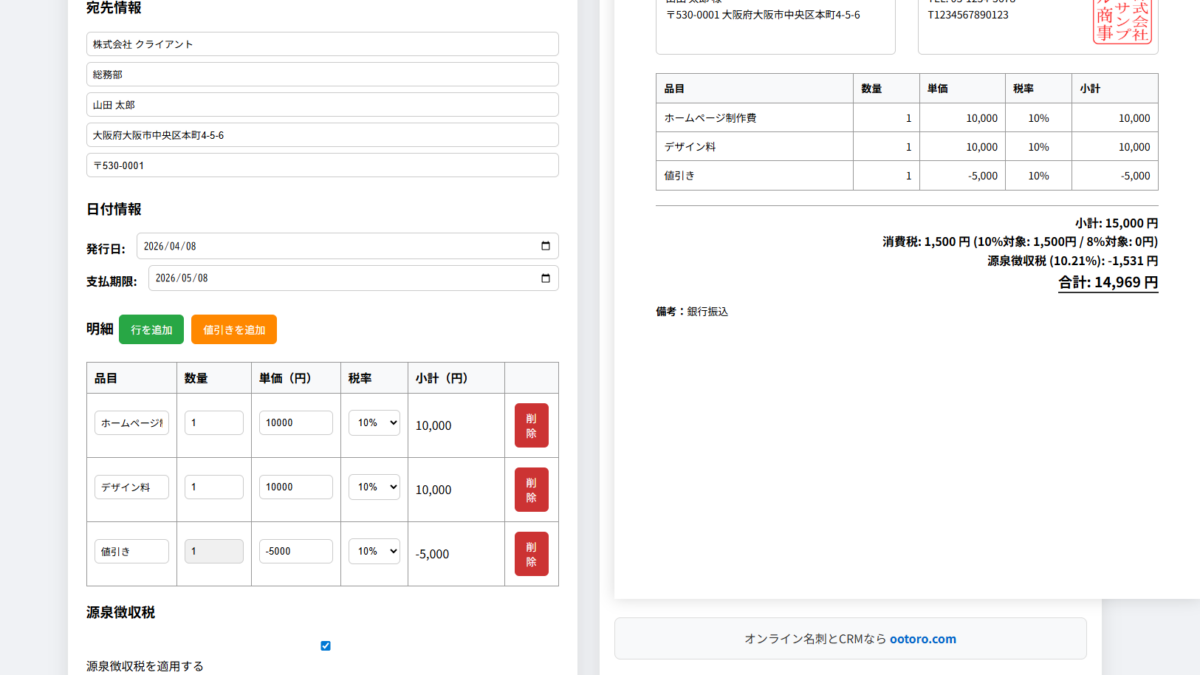The height and width of the screenshot is (675, 1200).
Task: Click unit price field showing -5000
Action: point(296,551)
